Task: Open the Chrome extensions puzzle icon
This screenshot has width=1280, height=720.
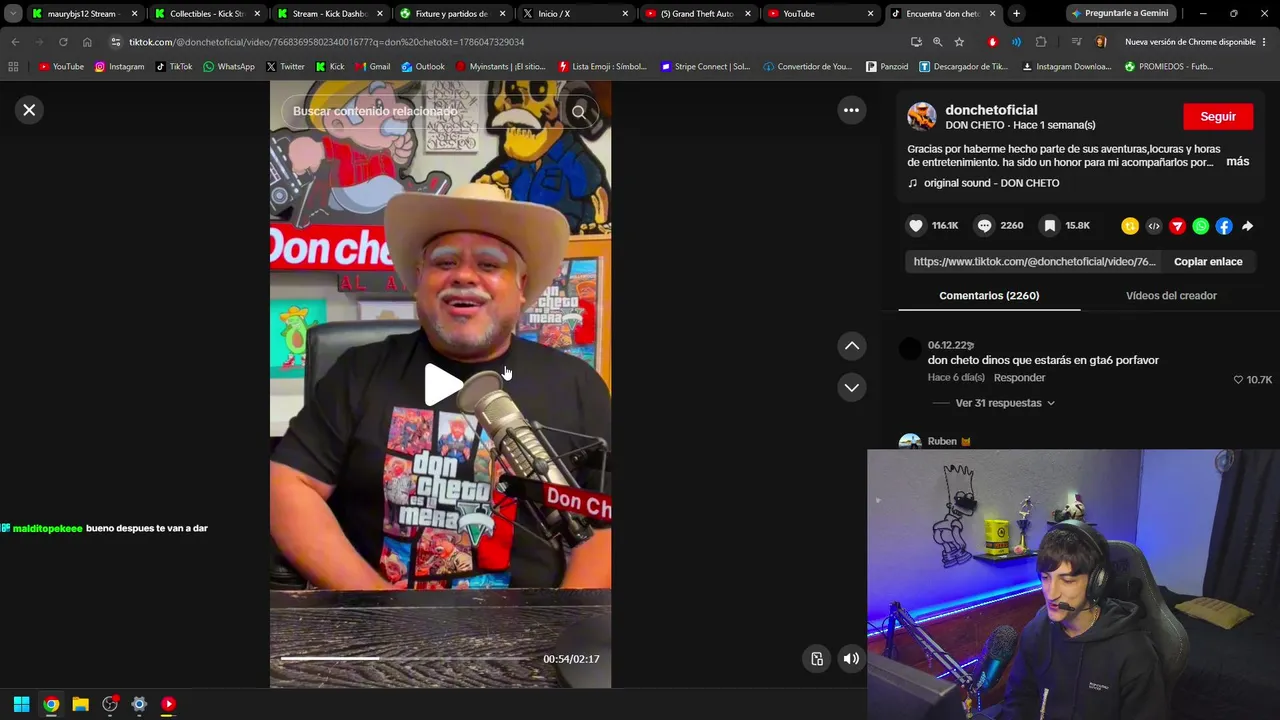Action: 1041,42
